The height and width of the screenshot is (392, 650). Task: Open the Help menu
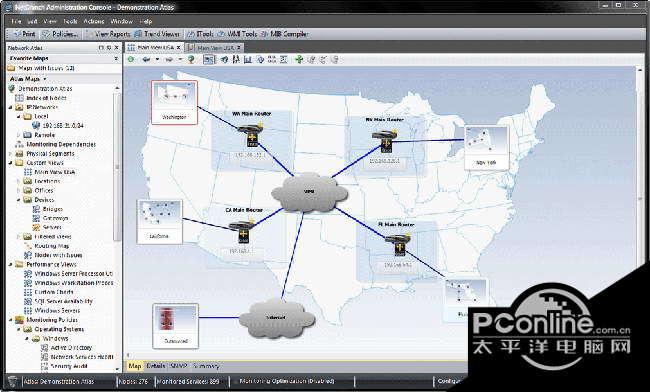[146, 21]
